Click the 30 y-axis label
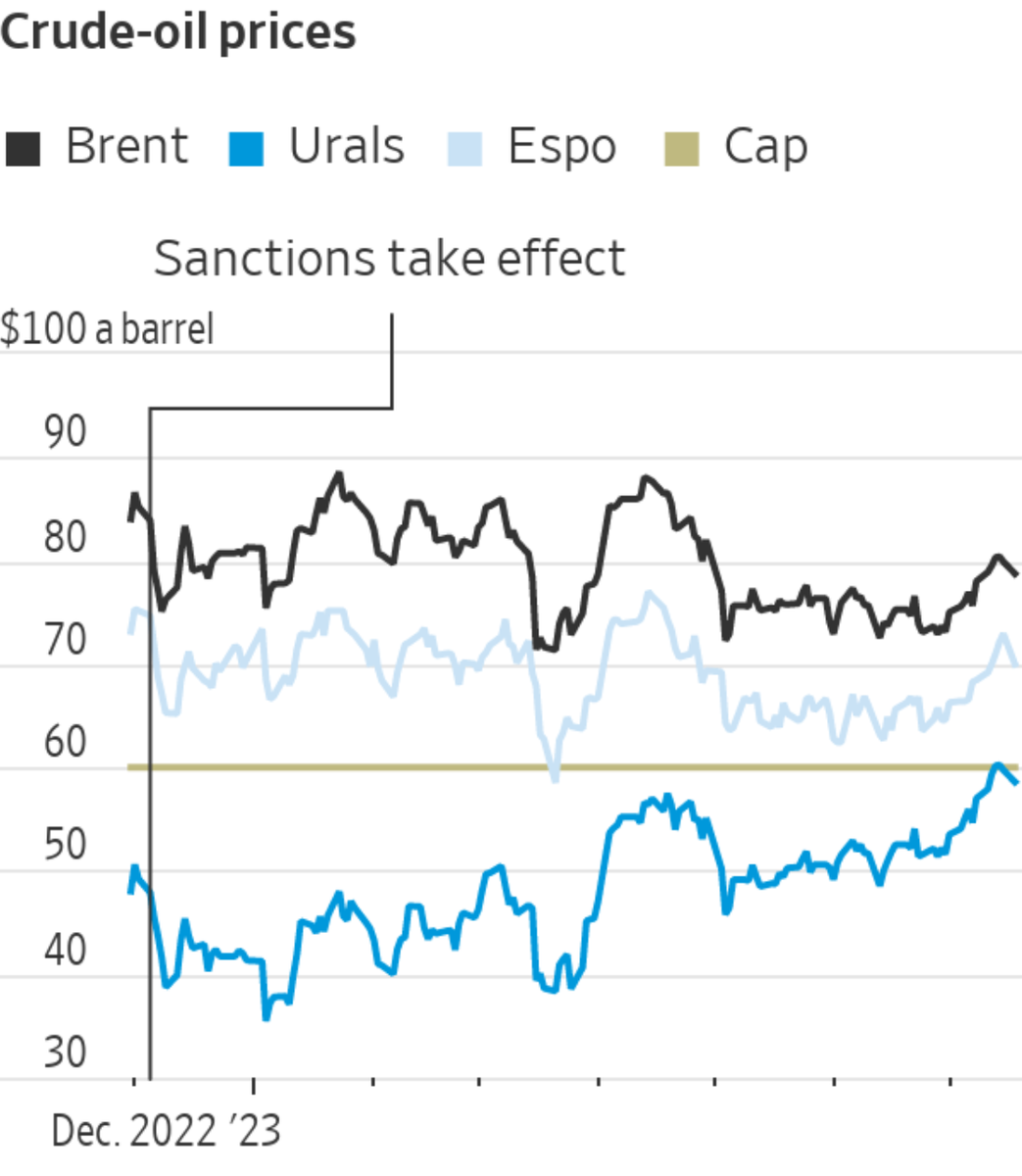Screen dimensions: 1022x1176 tap(66, 1053)
